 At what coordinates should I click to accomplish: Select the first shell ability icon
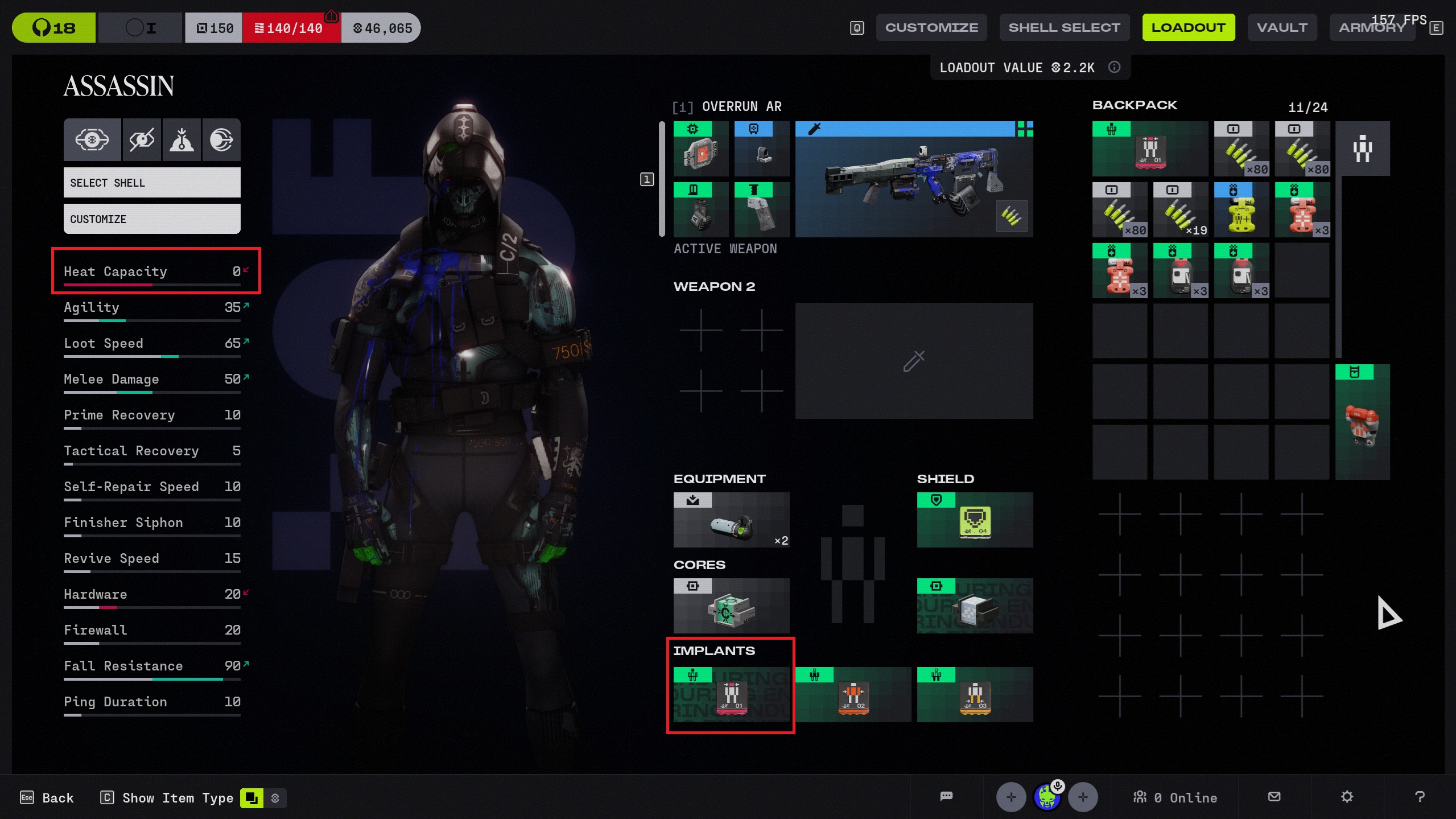(92, 140)
